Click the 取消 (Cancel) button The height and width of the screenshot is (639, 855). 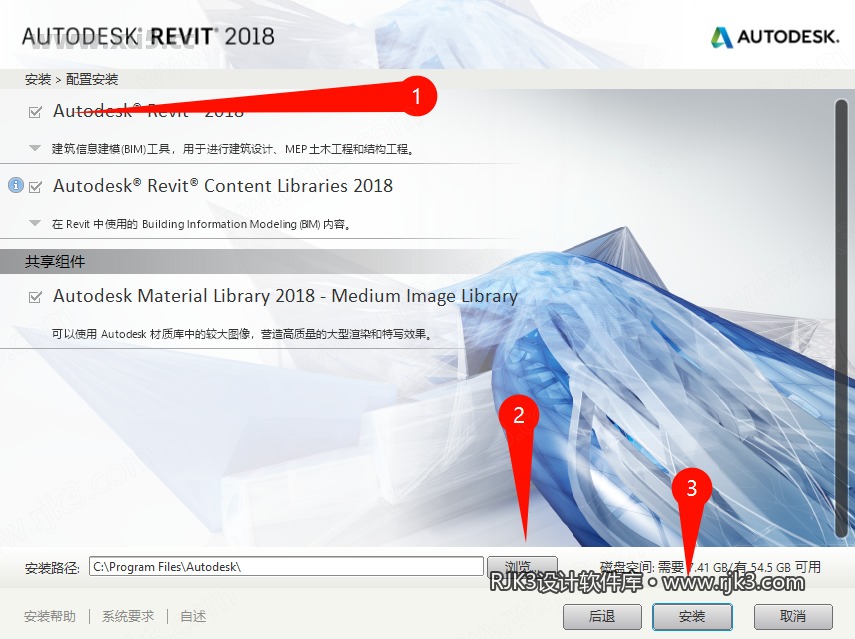point(793,617)
